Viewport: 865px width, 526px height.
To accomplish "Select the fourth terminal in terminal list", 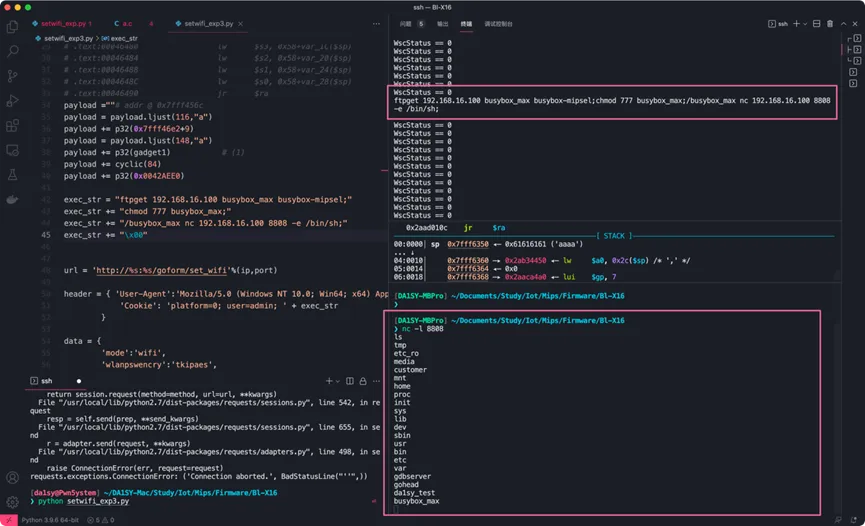I will (x=853, y=72).
